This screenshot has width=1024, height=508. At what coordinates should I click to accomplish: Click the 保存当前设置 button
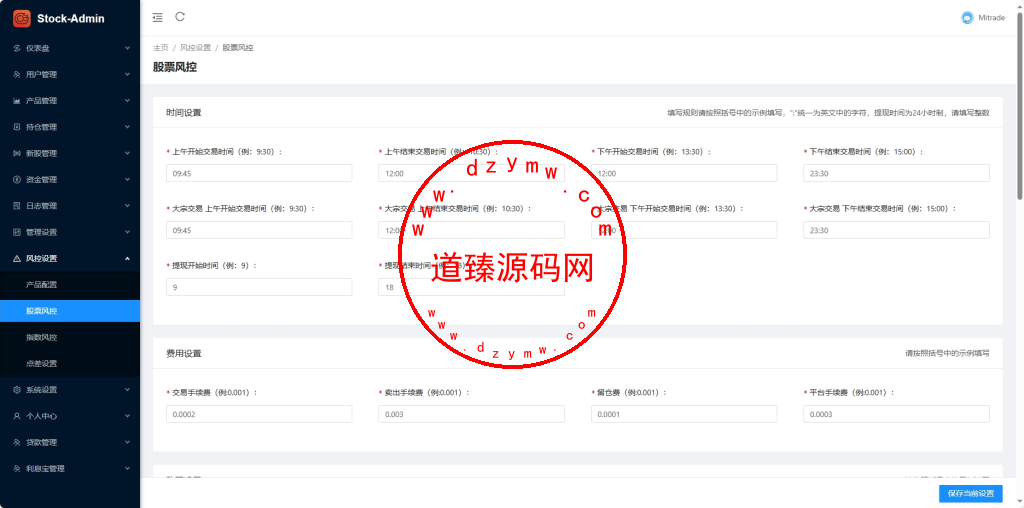[970, 494]
